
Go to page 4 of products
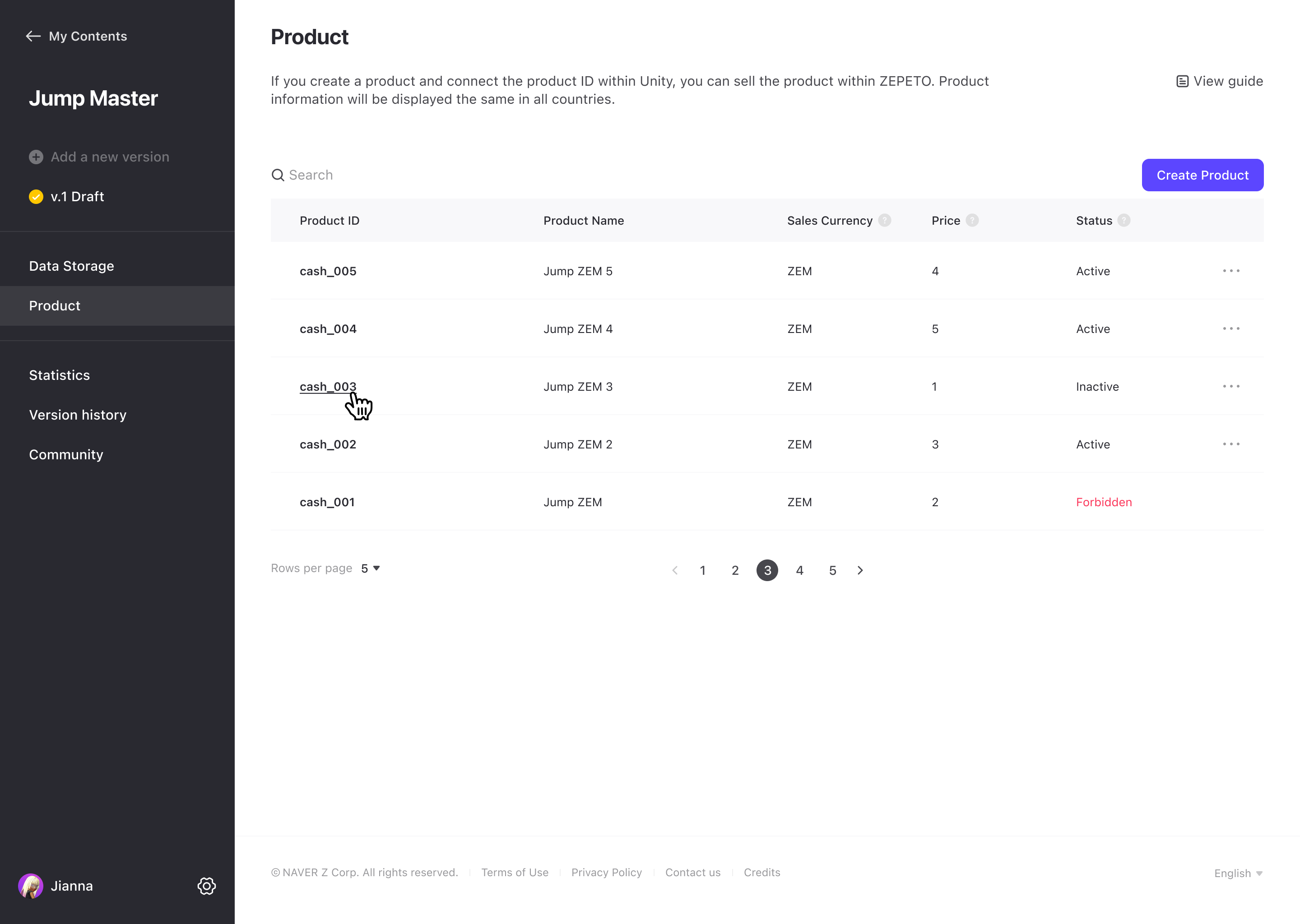click(800, 570)
